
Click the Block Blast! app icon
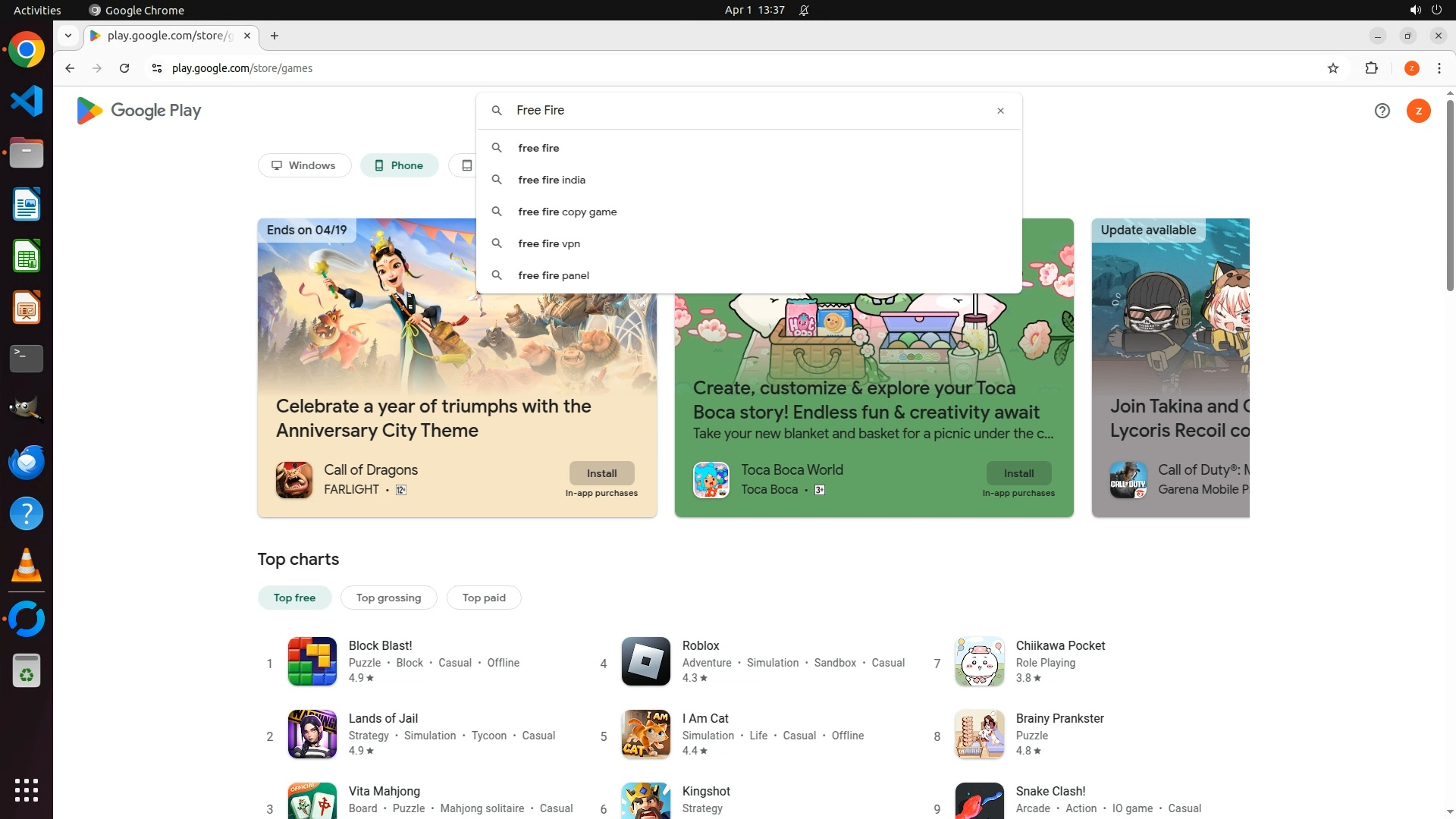312,661
